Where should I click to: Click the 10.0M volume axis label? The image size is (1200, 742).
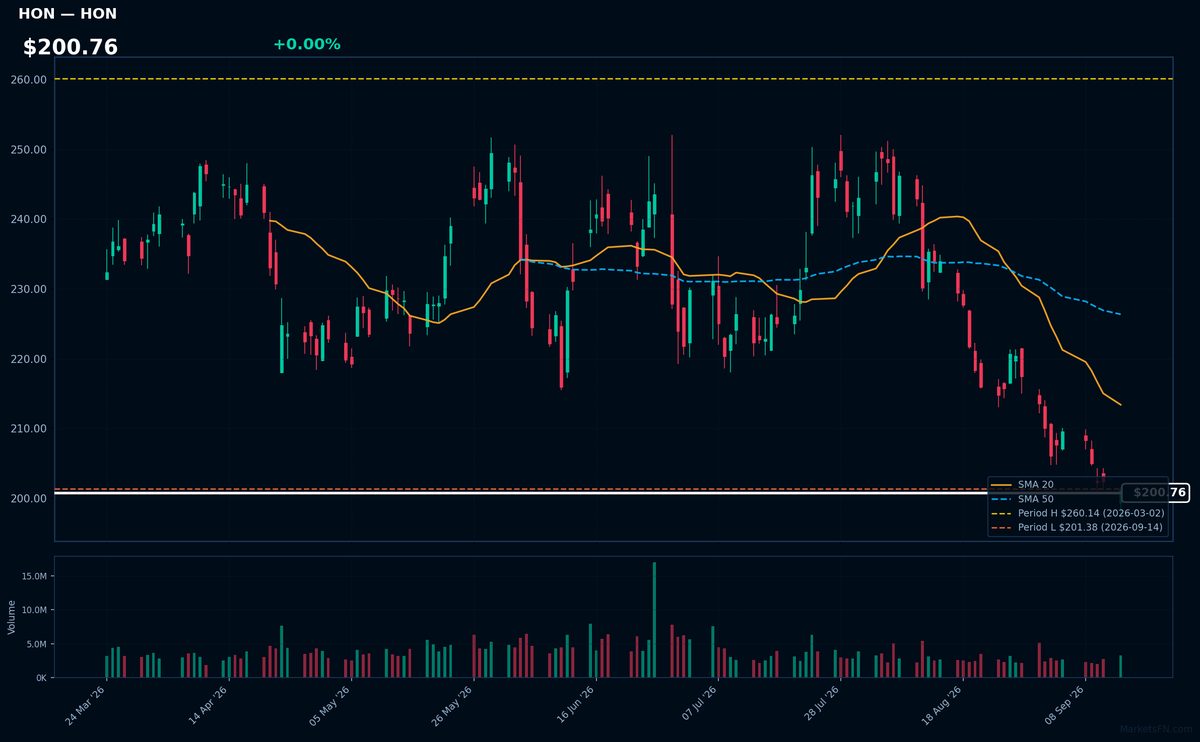[x=34, y=610]
